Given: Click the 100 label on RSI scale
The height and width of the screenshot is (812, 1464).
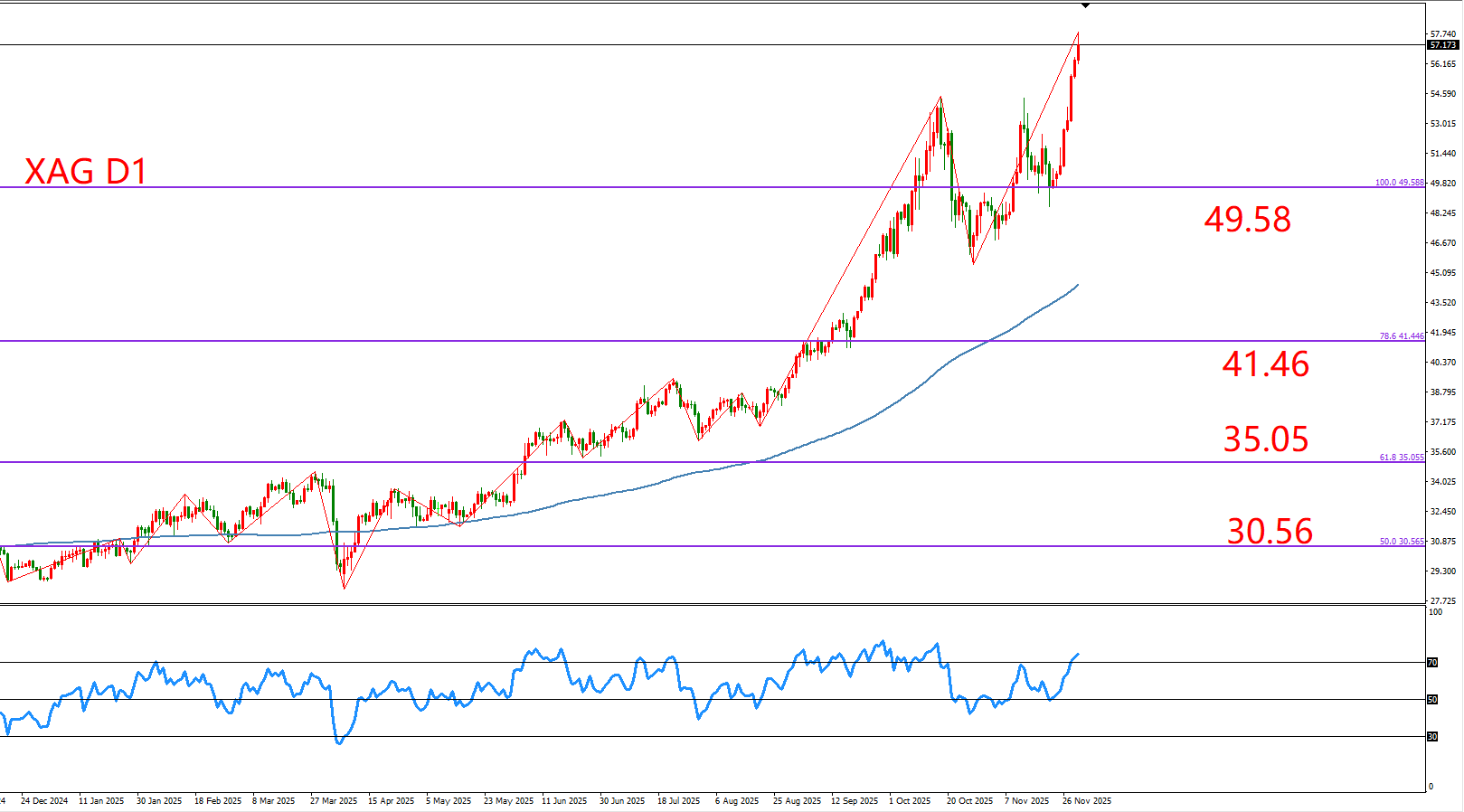Looking at the screenshot, I should pyautogui.click(x=1435, y=612).
